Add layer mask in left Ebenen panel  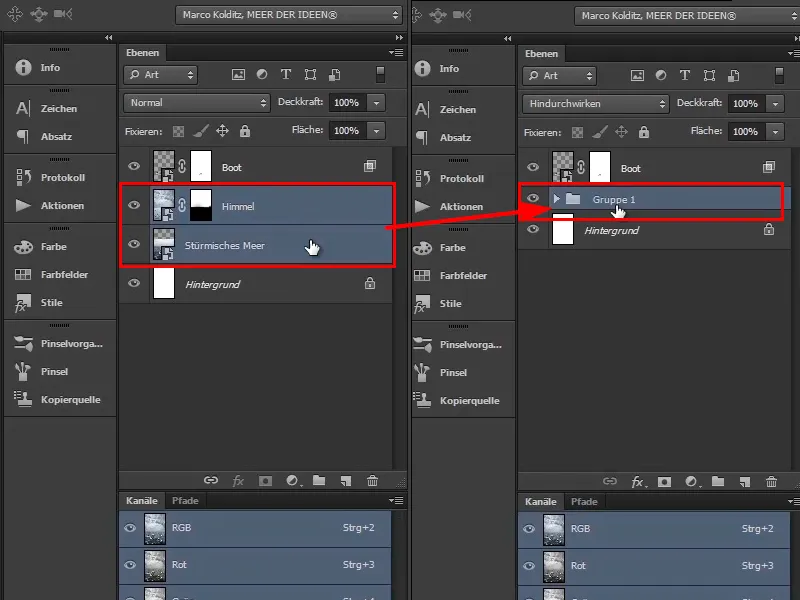265,481
